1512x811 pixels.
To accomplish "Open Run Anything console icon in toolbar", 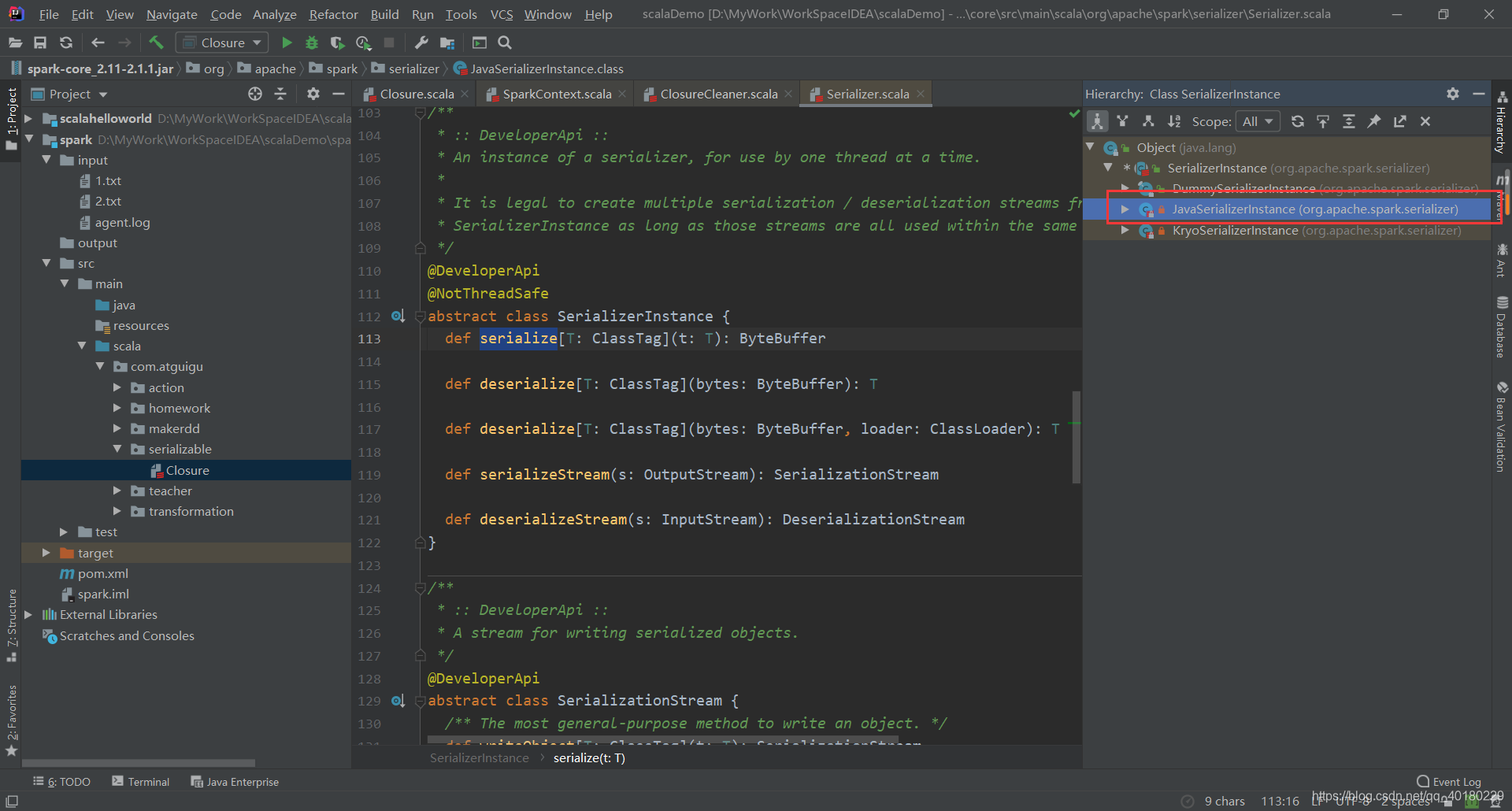I will click(480, 43).
